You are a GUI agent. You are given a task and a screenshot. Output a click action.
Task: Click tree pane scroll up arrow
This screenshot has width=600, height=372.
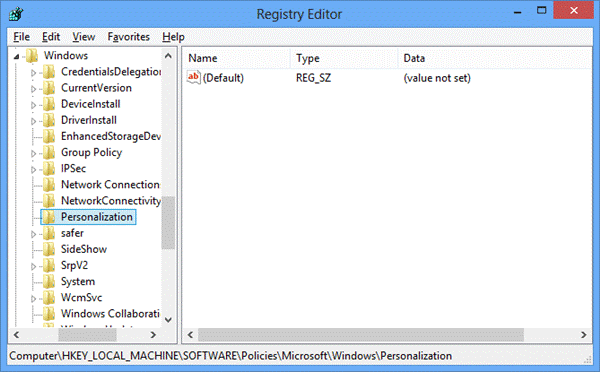coord(168,56)
